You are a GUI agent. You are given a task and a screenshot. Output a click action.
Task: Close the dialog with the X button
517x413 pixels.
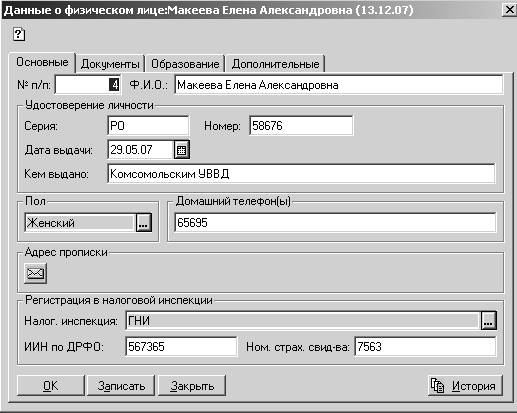[x=509, y=10]
